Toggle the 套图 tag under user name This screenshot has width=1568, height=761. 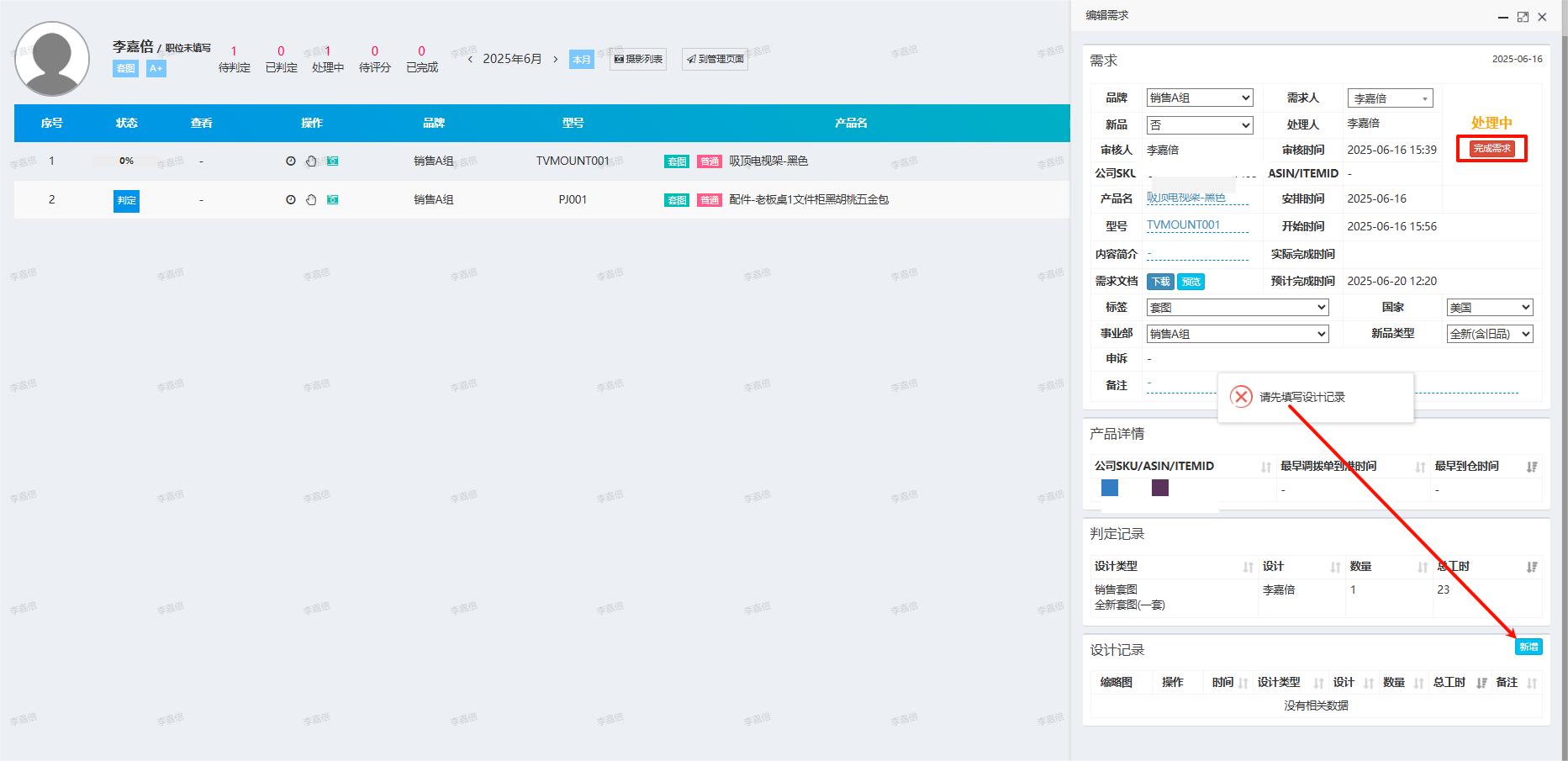click(x=125, y=69)
